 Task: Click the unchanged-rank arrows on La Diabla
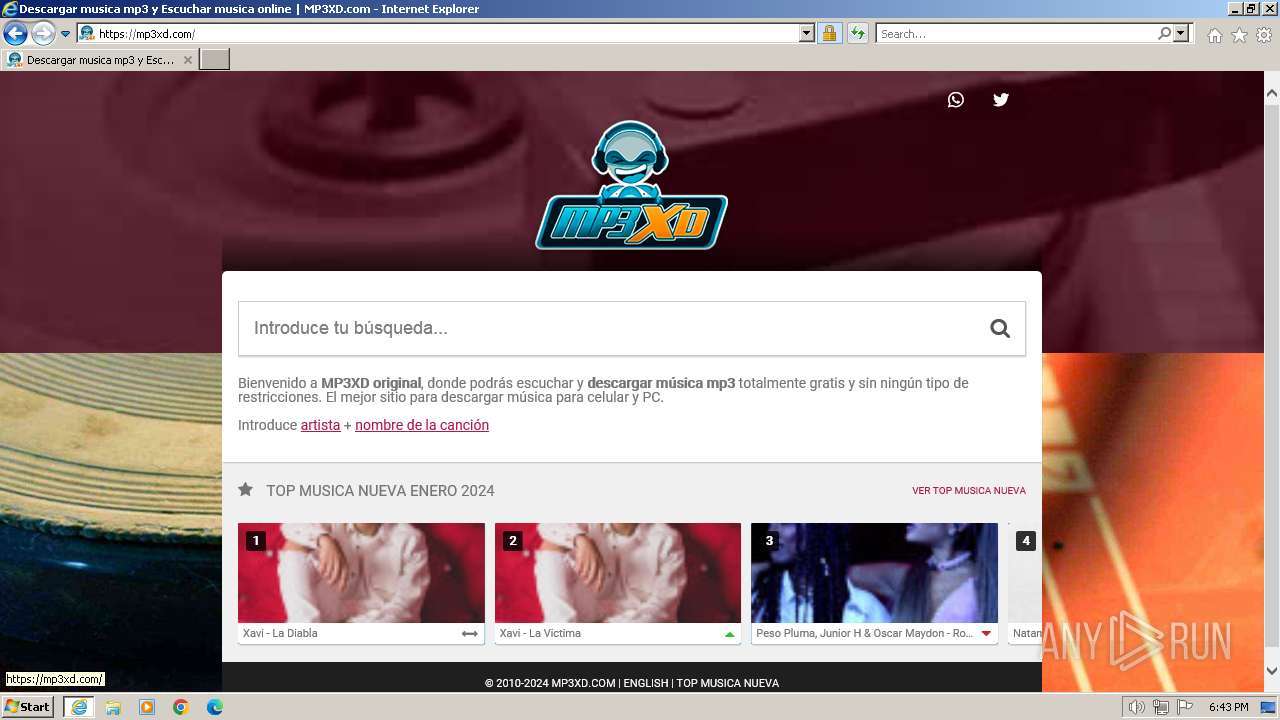click(x=470, y=634)
